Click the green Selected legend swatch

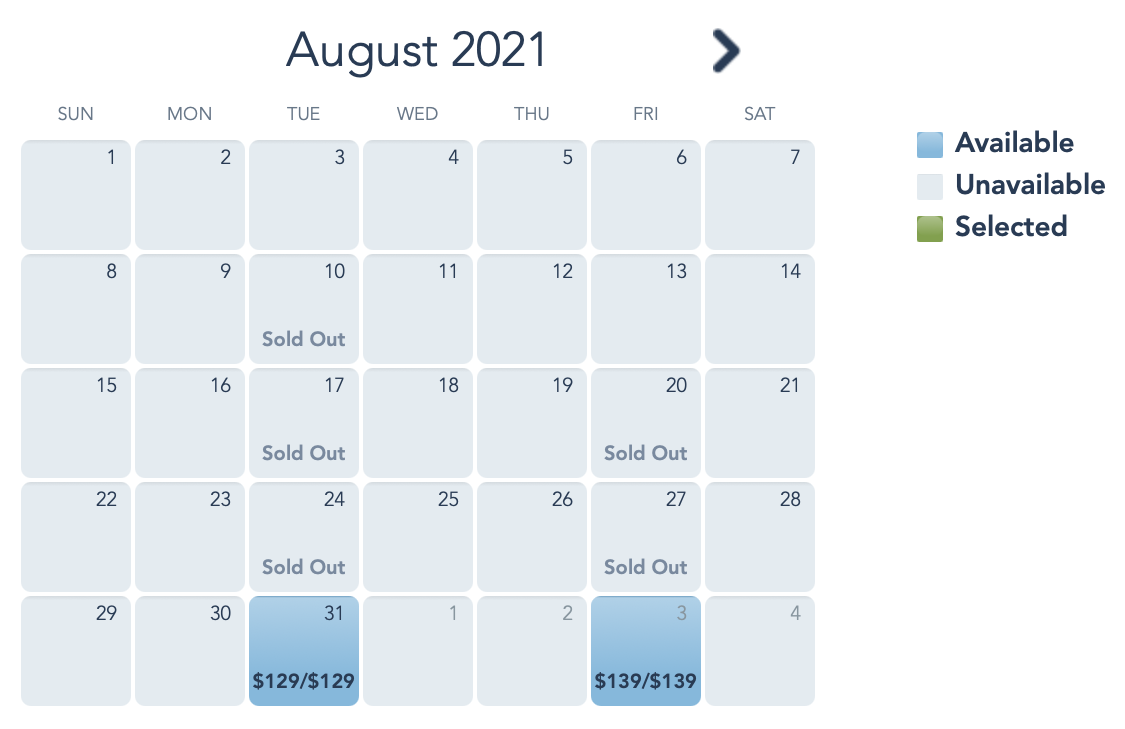tap(930, 228)
